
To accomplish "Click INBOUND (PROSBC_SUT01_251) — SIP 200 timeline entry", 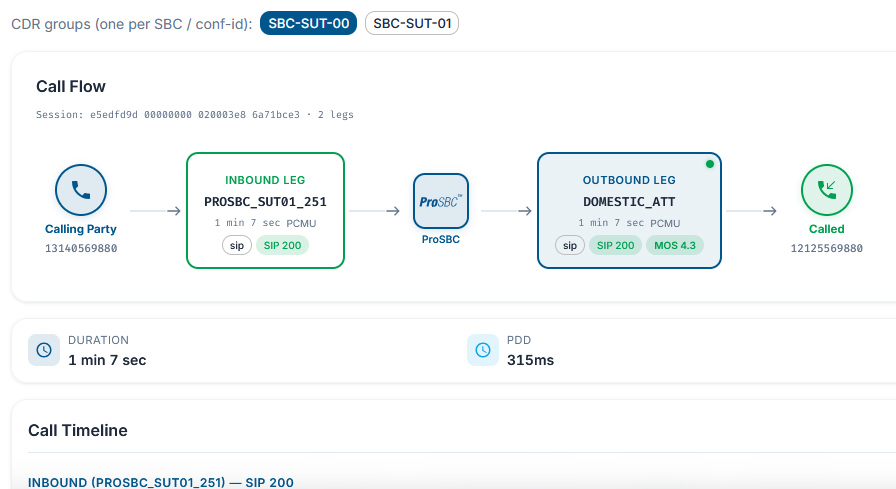I will click(x=161, y=483).
